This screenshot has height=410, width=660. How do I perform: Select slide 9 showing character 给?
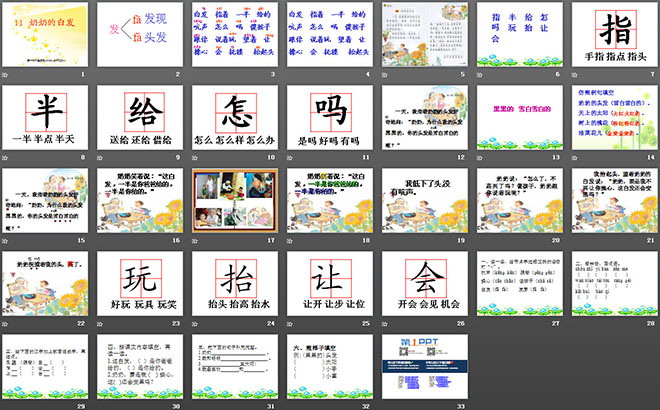140,117
